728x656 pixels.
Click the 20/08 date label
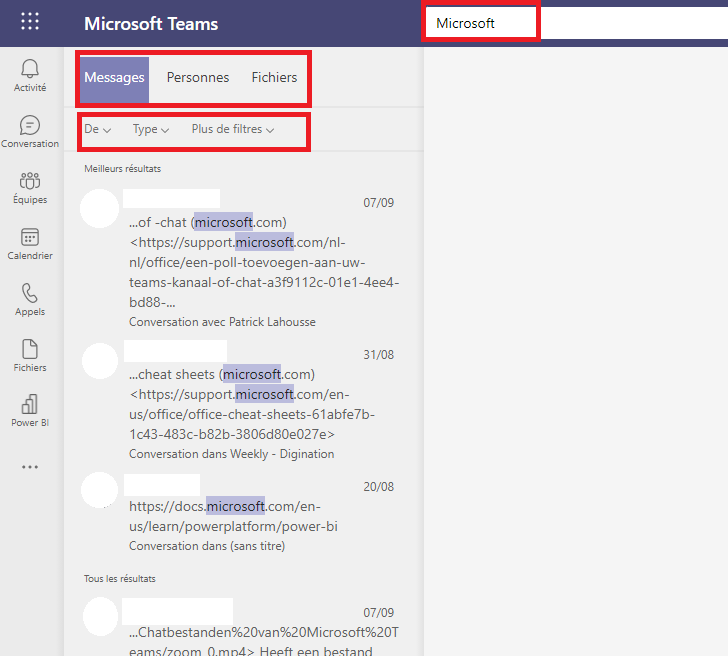[378, 487]
